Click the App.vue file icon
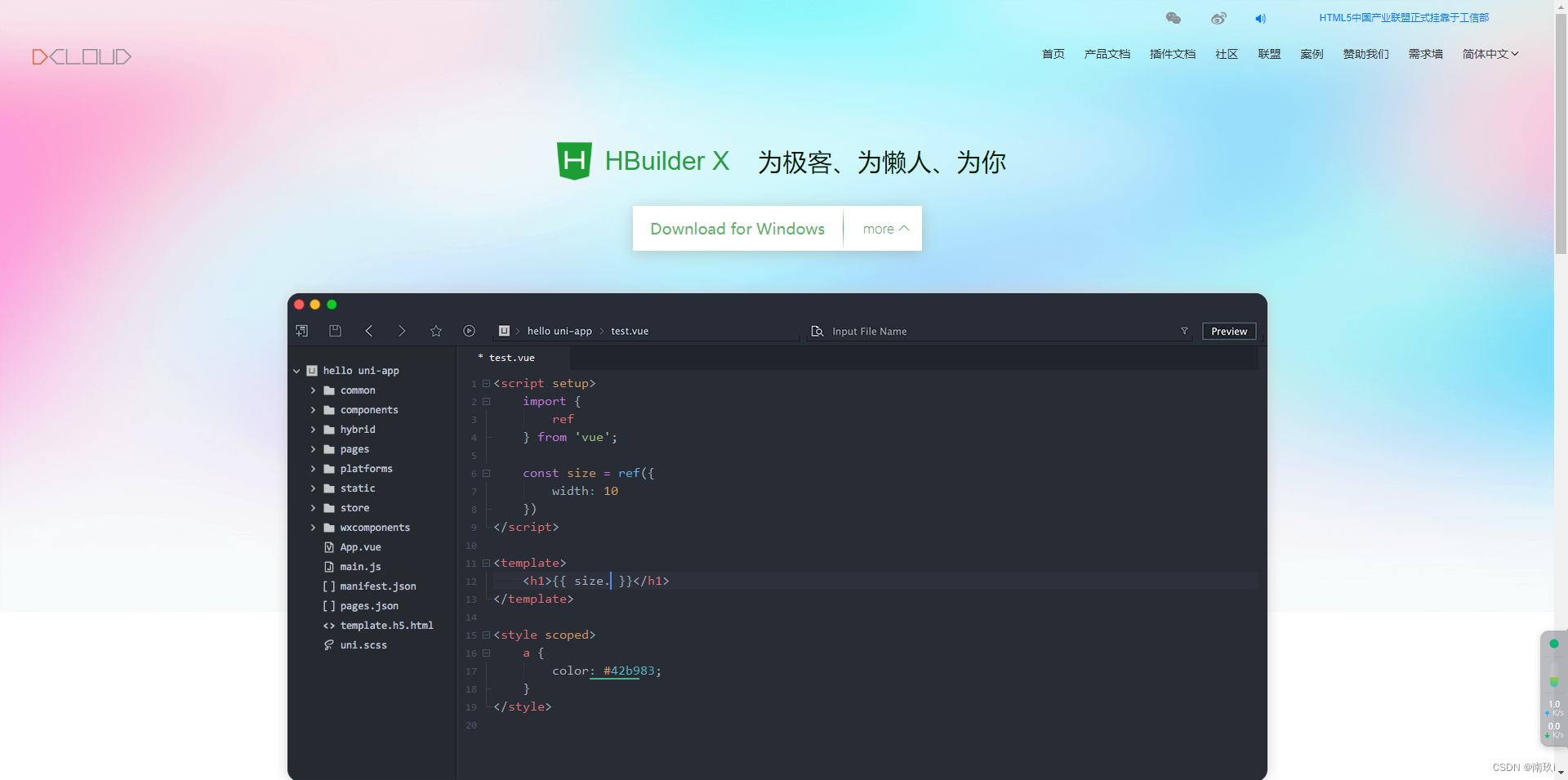 click(329, 547)
